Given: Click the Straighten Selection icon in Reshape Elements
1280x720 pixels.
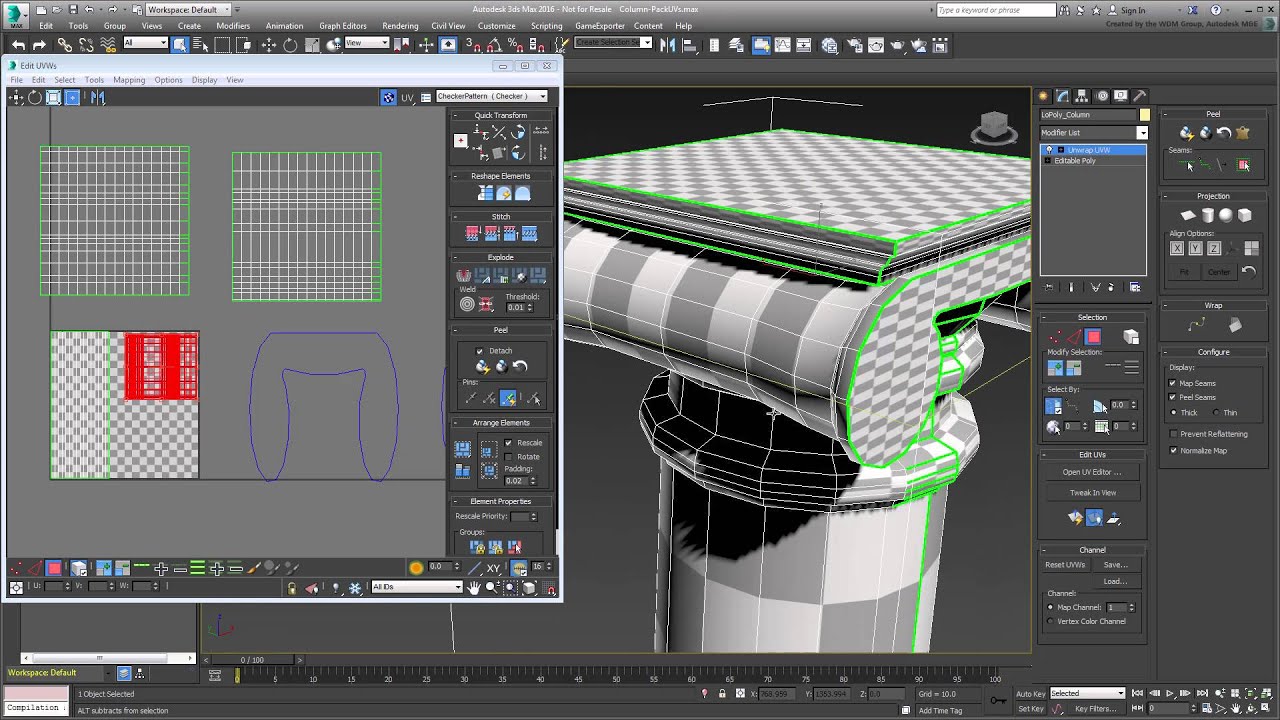Looking at the screenshot, I should pyautogui.click(x=485, y=193).
